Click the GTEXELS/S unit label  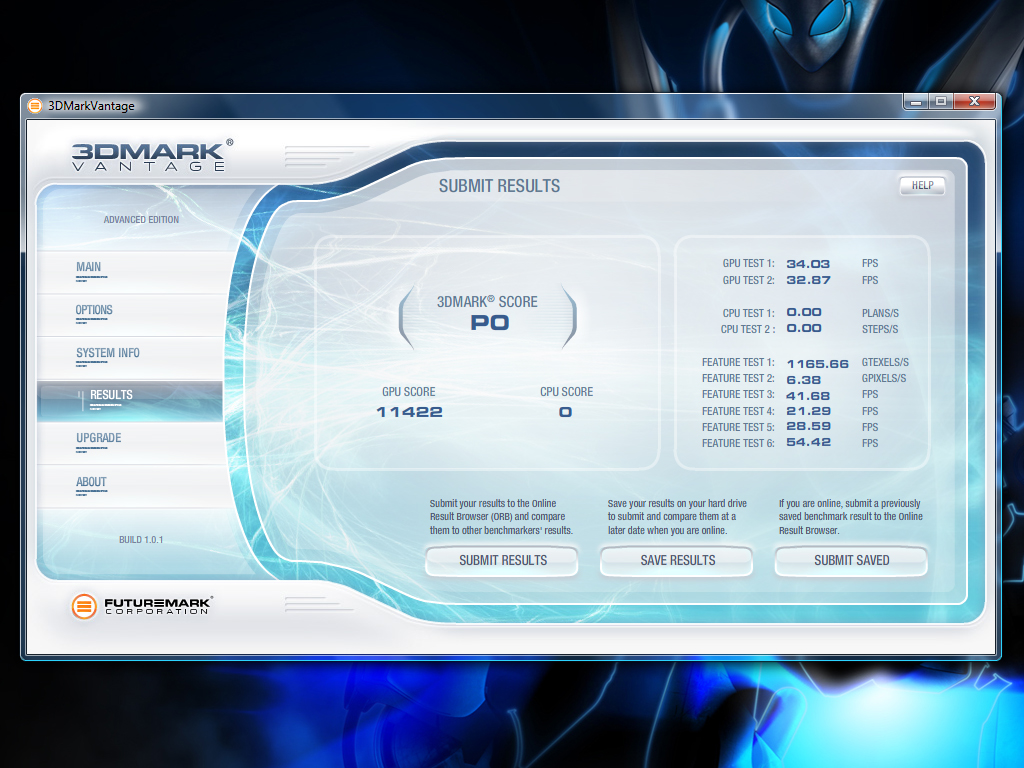(x=885, y=362)
